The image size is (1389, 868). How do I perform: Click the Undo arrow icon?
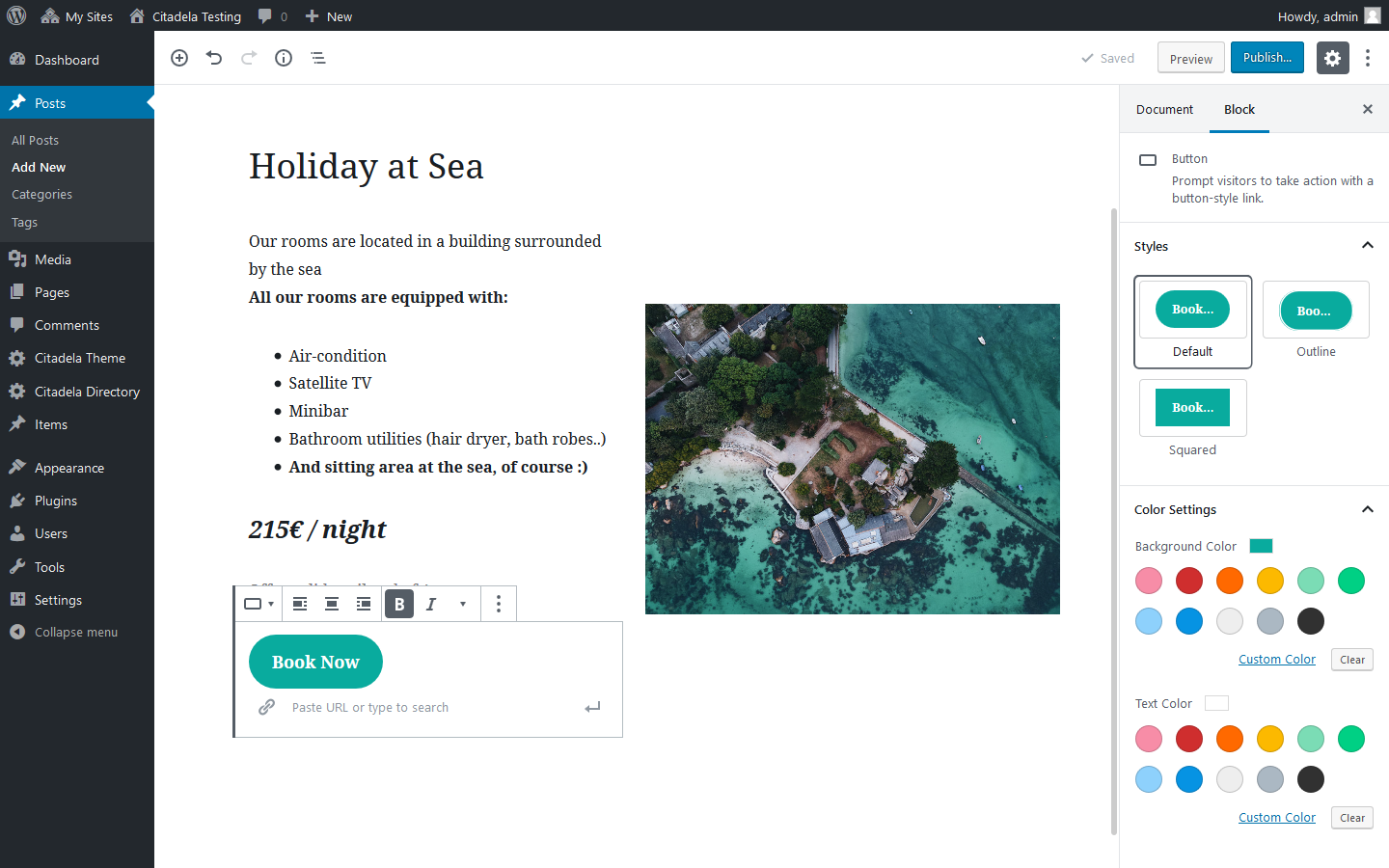point(214,58)
